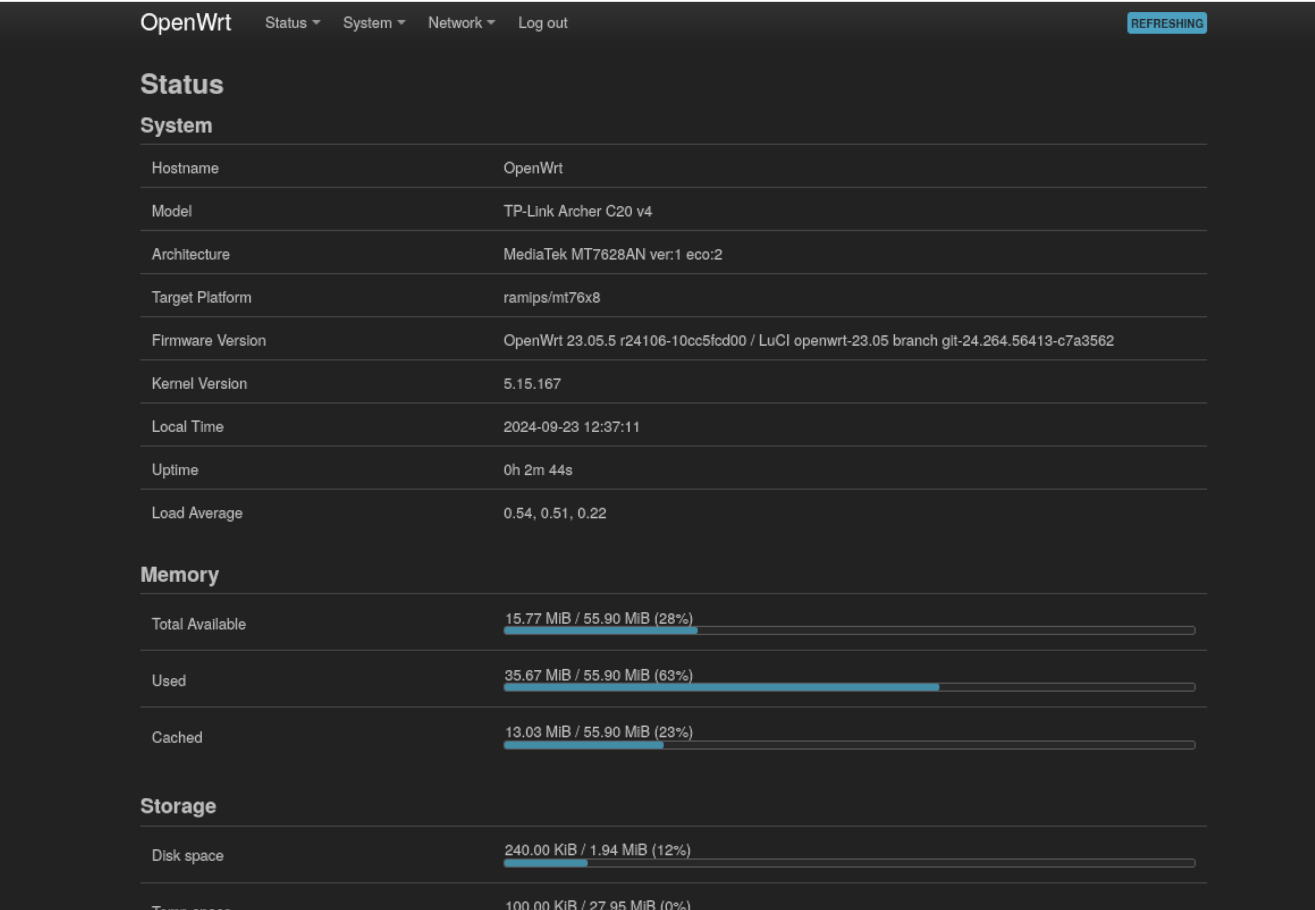Select the text 13.03 MiB / 55.90 MiB (23%)
Viewport: 1315px width, 910px height.
click(x=598, y=733)
